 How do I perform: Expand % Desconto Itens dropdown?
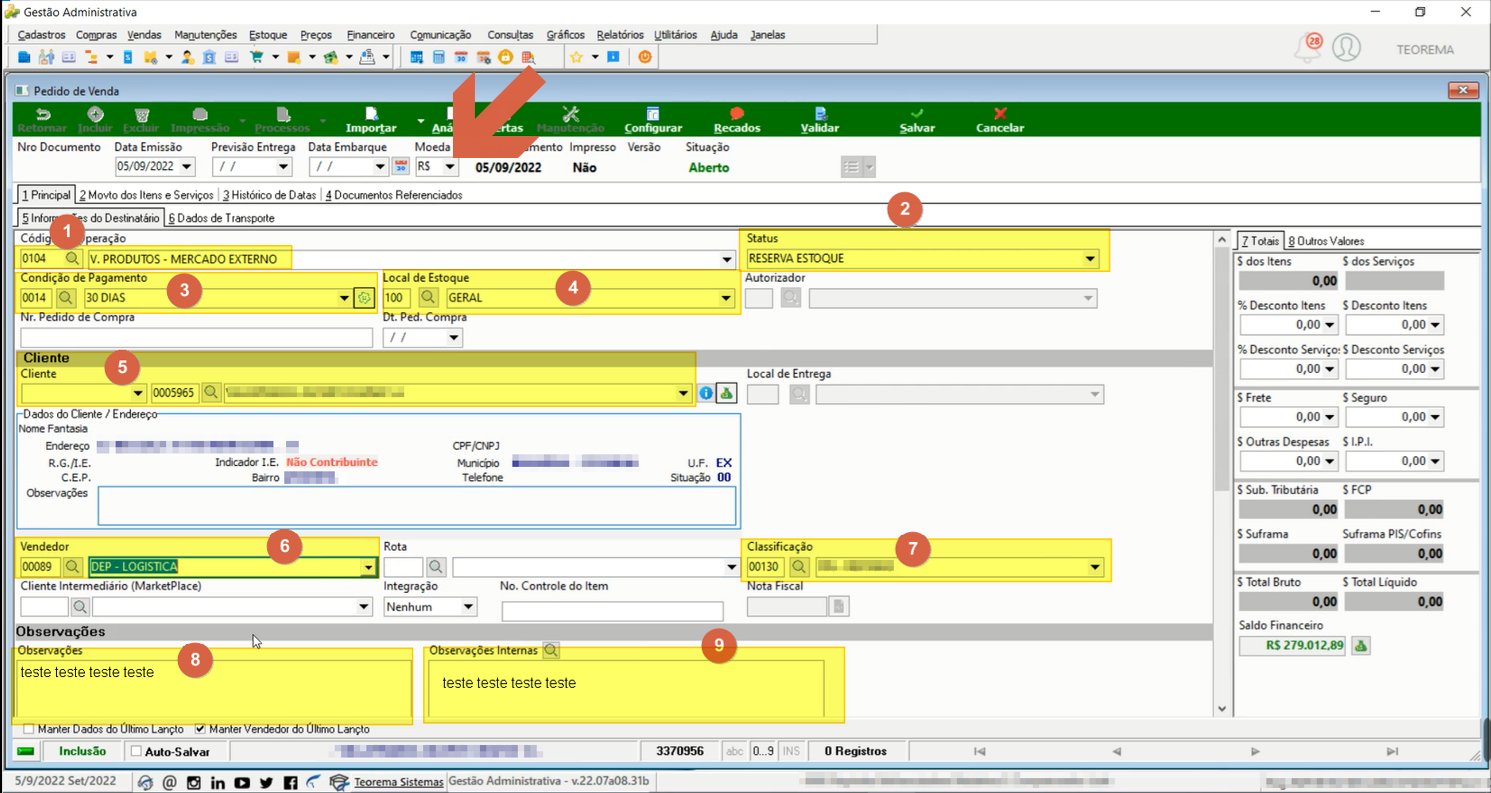tap(1330, 325)
